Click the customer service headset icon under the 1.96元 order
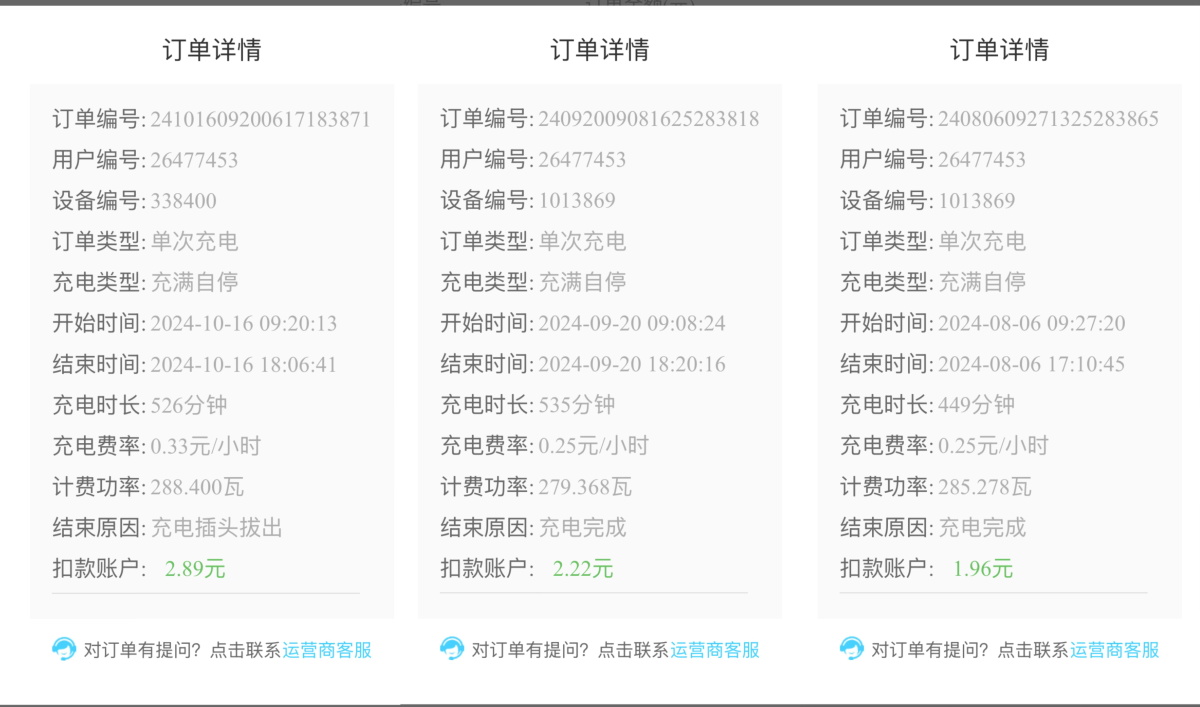1200x707 pixels. point(852,649)
